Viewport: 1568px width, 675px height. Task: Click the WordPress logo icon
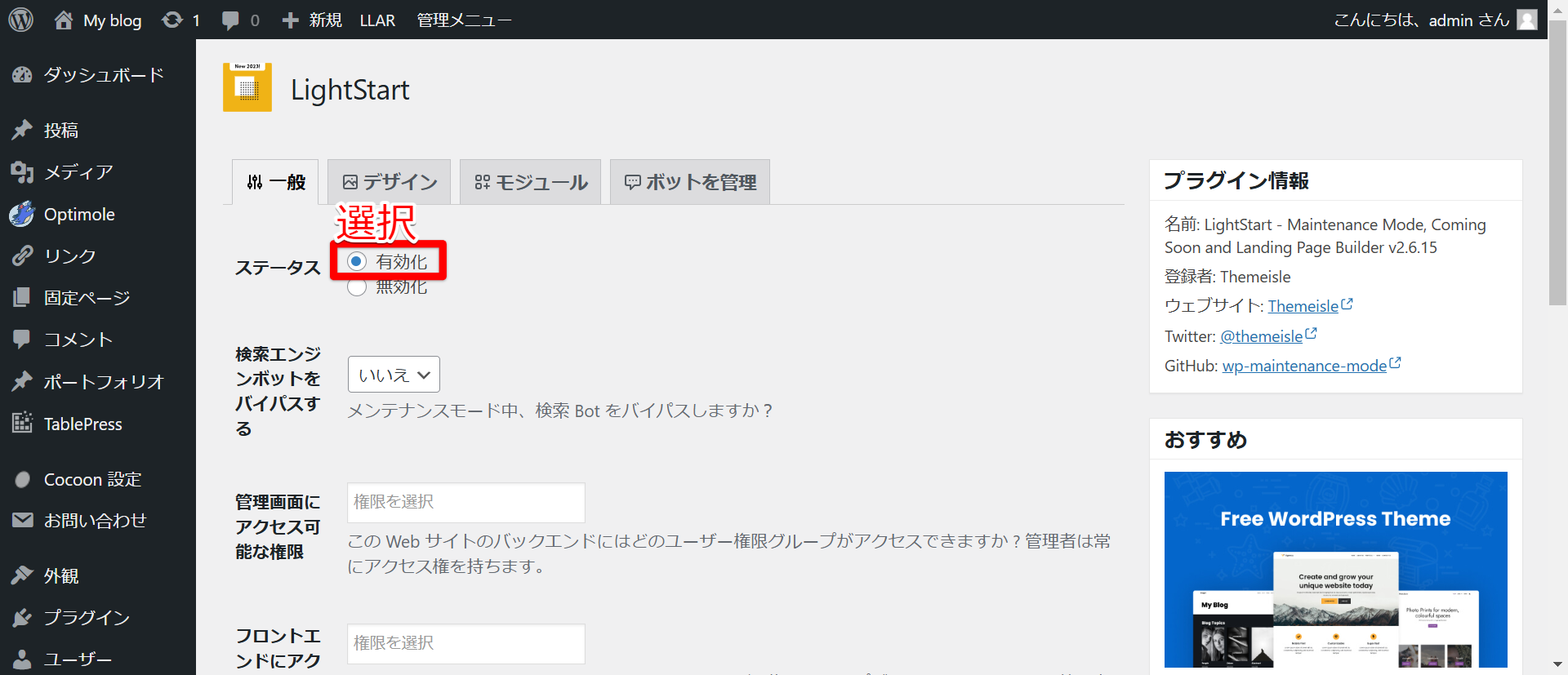(x=20, y=20)
